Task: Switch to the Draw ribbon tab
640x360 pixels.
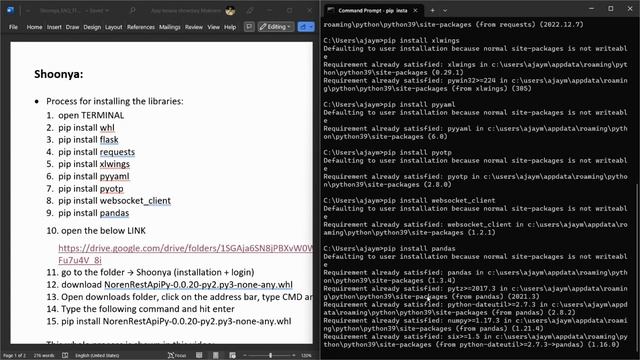Action: click(x=72, y=27)
